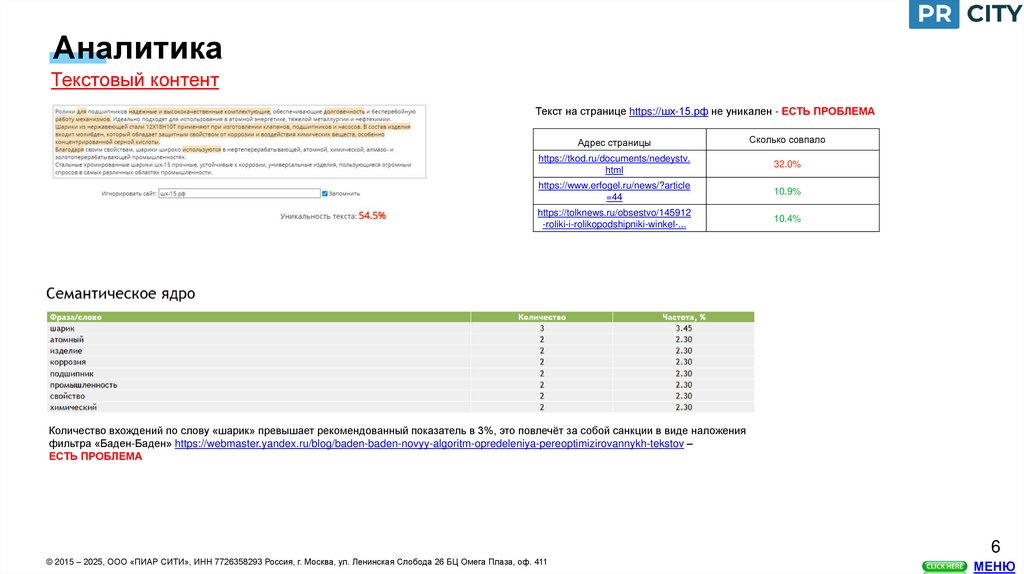
Task: Select the свойство row word
Action: pyautogui.click(x=67, y=396)
